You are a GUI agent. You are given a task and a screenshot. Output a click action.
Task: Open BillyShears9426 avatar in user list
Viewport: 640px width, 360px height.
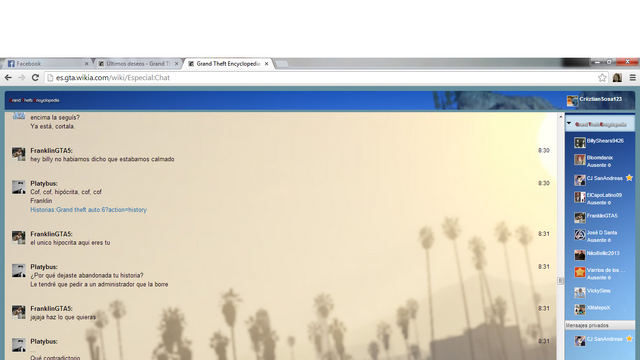click(x=580, y=142)
